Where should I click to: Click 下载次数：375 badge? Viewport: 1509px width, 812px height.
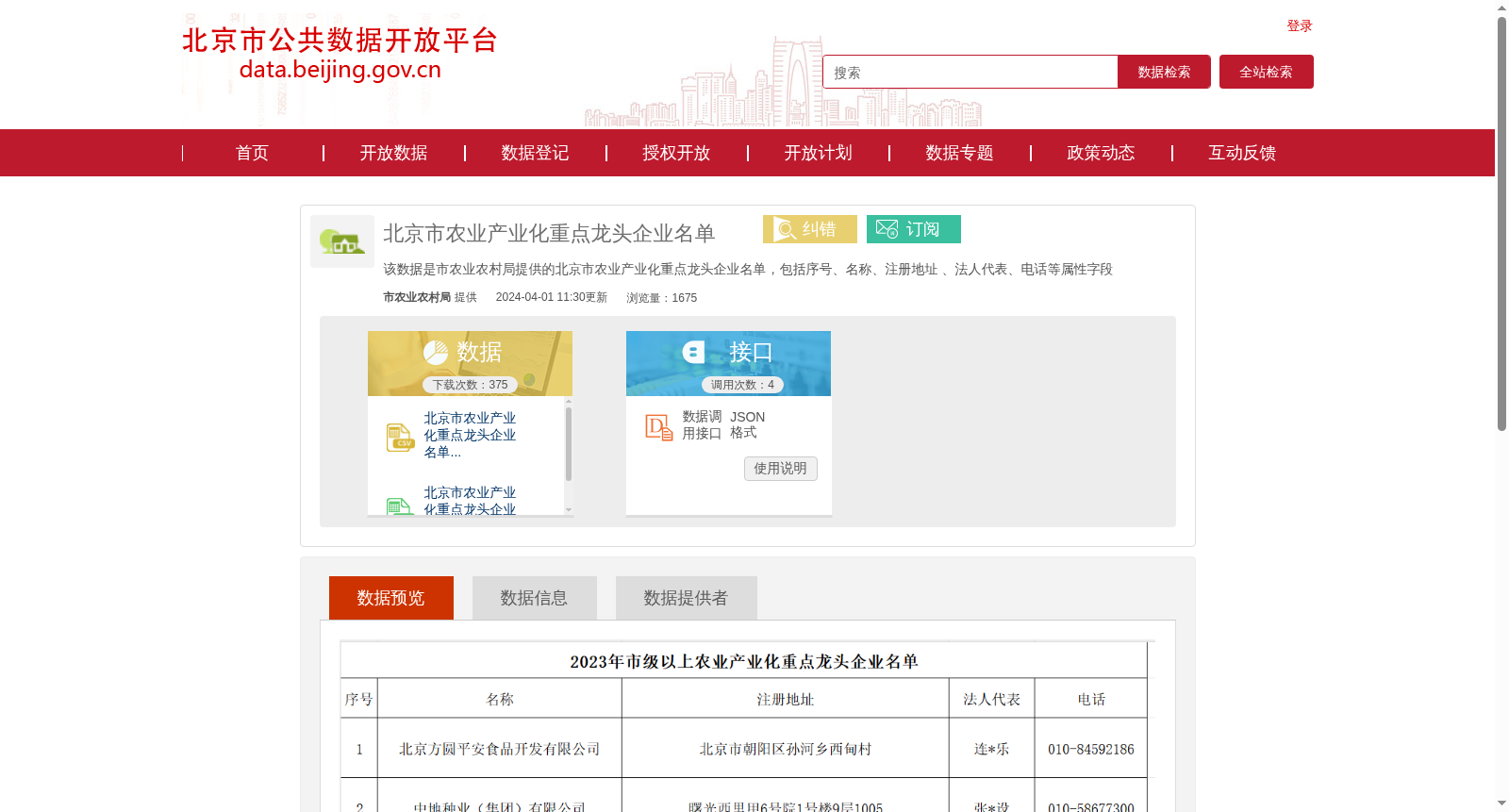click(x=470, y=385)
